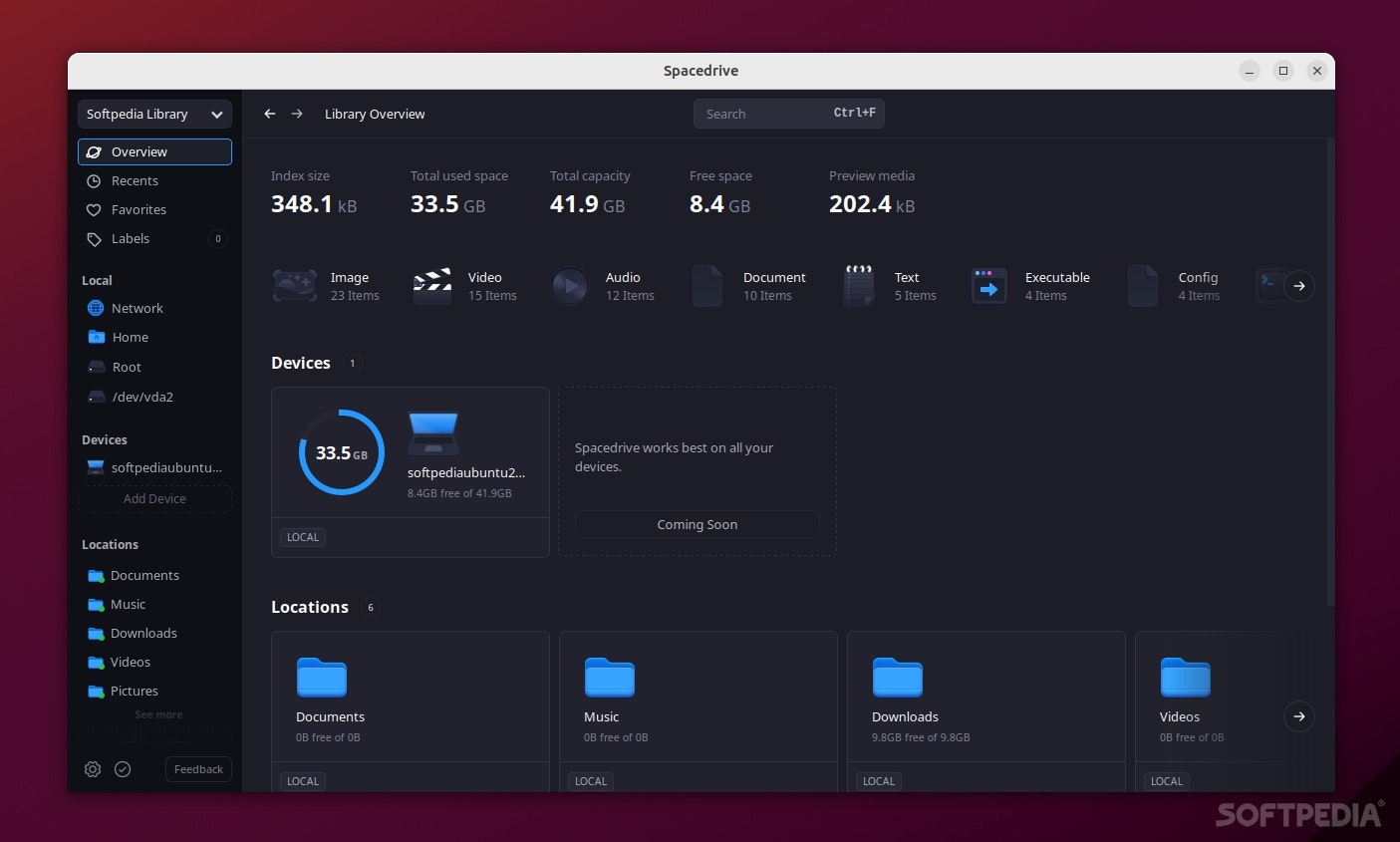Open the Audio category icon
1400x842 pixels.
570,286
